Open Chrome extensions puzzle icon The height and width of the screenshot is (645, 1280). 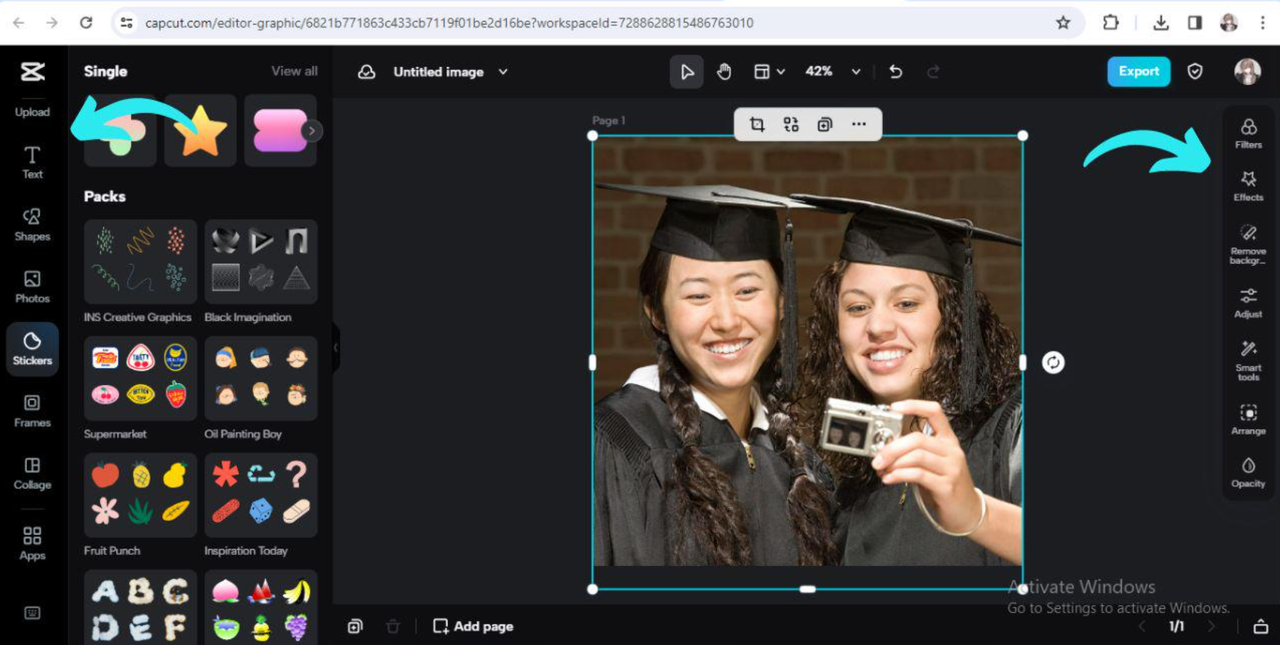pos(1111,22)
